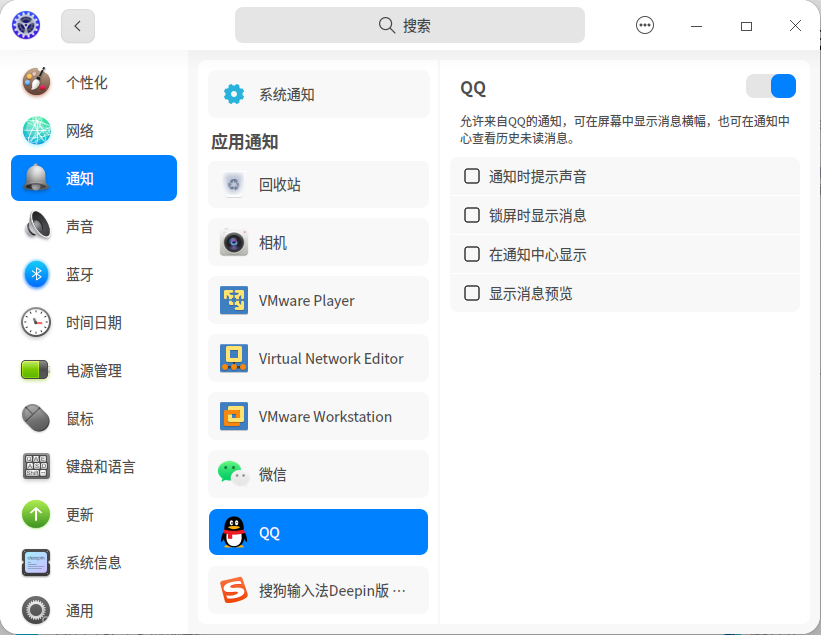Screen dimensions: 821x635
Task: Click the 搜索 search field
Action: click(410, 25)
